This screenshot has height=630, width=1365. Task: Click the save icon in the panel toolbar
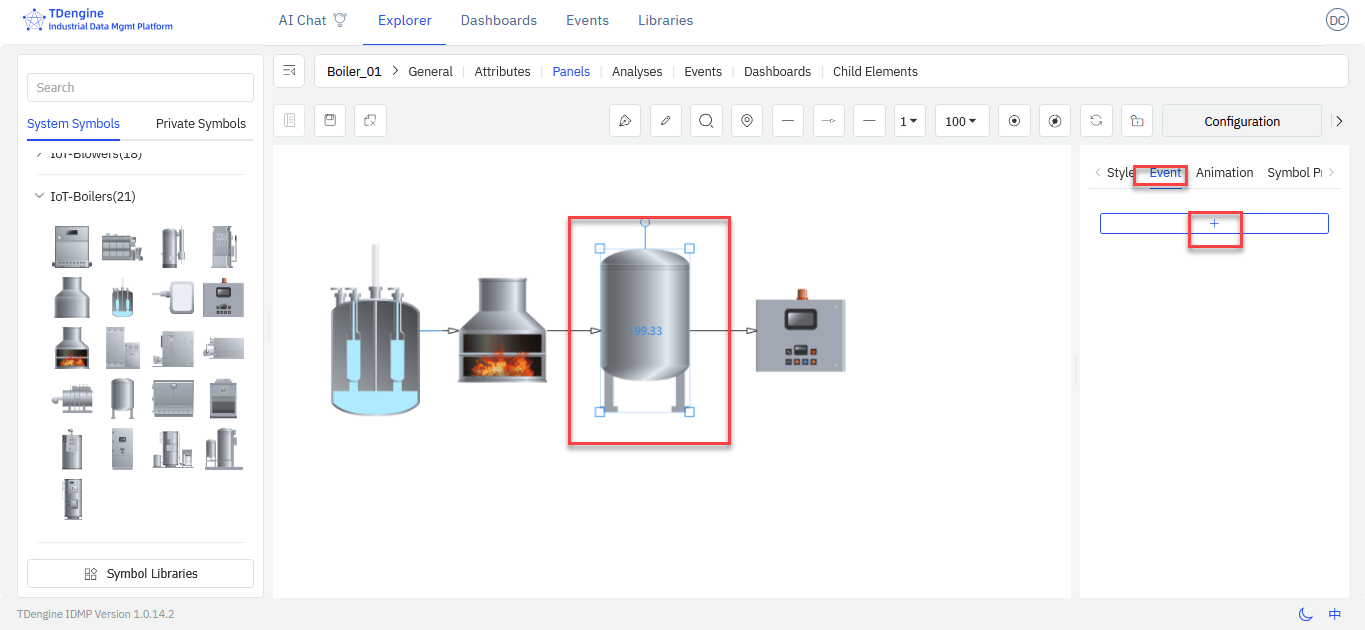point(330,121)
